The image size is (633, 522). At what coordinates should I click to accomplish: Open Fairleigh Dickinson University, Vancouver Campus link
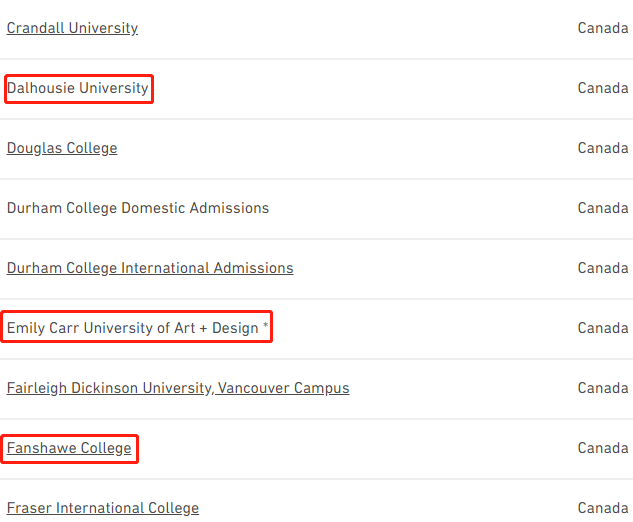[178, 388]
